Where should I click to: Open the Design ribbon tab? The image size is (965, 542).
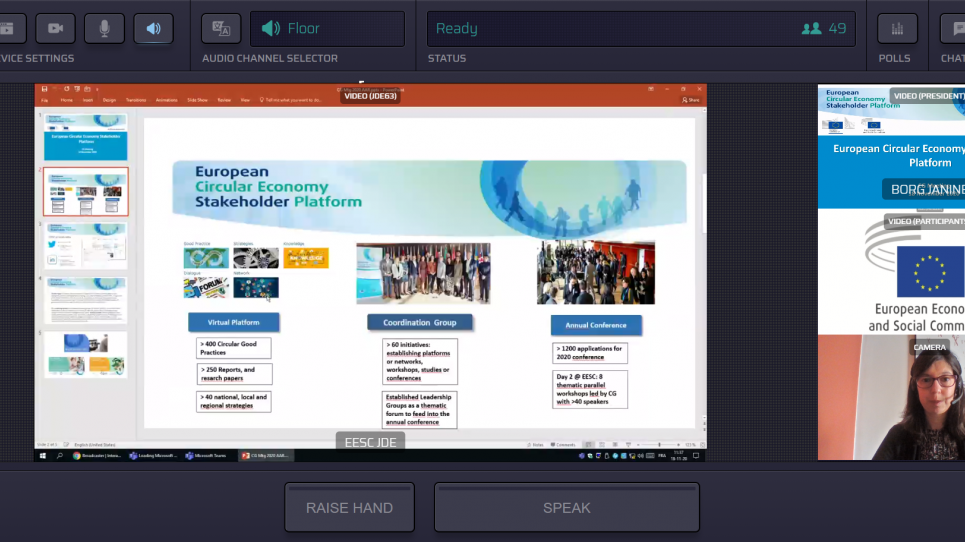[x=109, y=100]
